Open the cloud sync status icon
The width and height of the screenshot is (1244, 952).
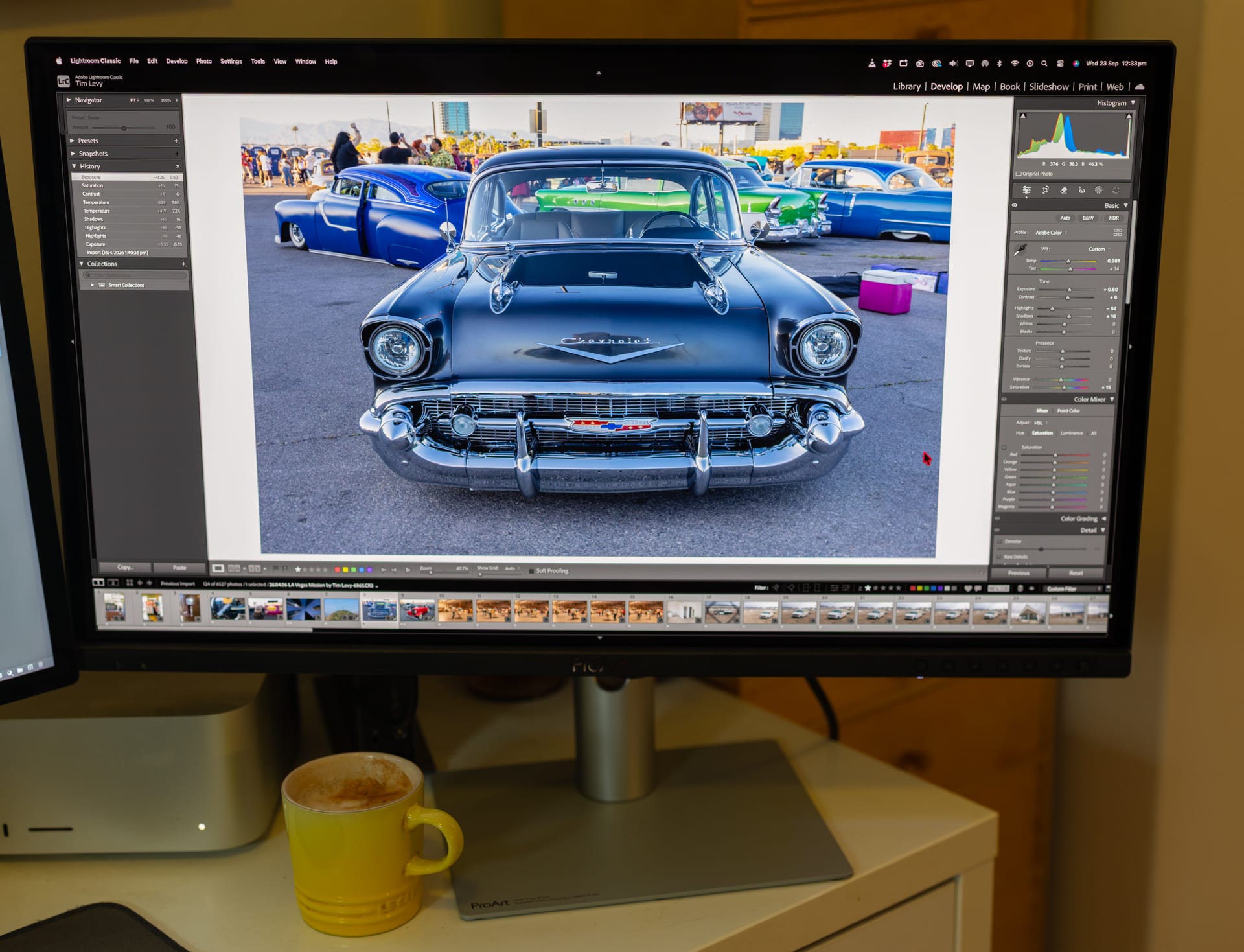tap(1140, 86)
